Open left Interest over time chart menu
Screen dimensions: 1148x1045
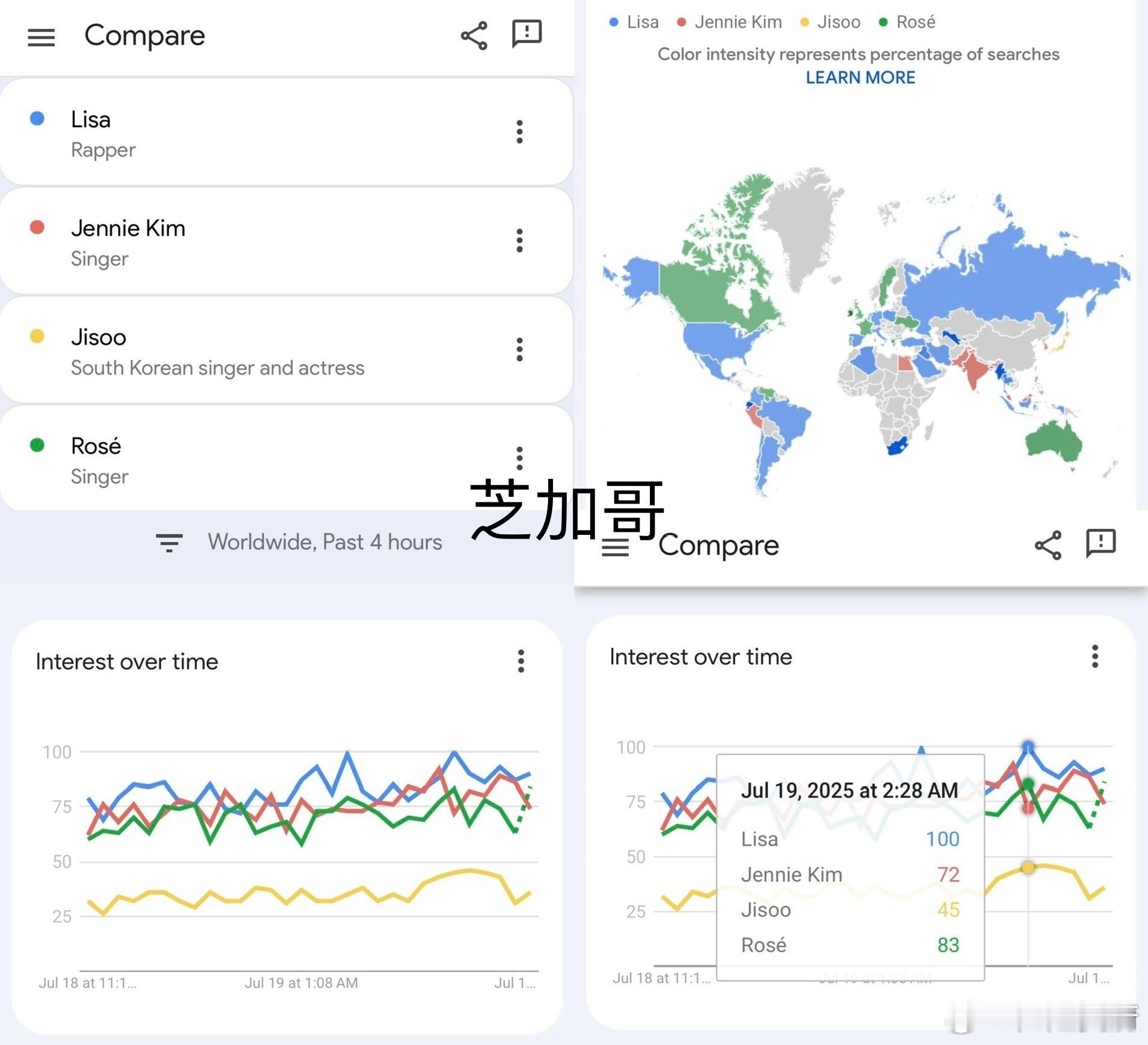(x=521, y=661)
